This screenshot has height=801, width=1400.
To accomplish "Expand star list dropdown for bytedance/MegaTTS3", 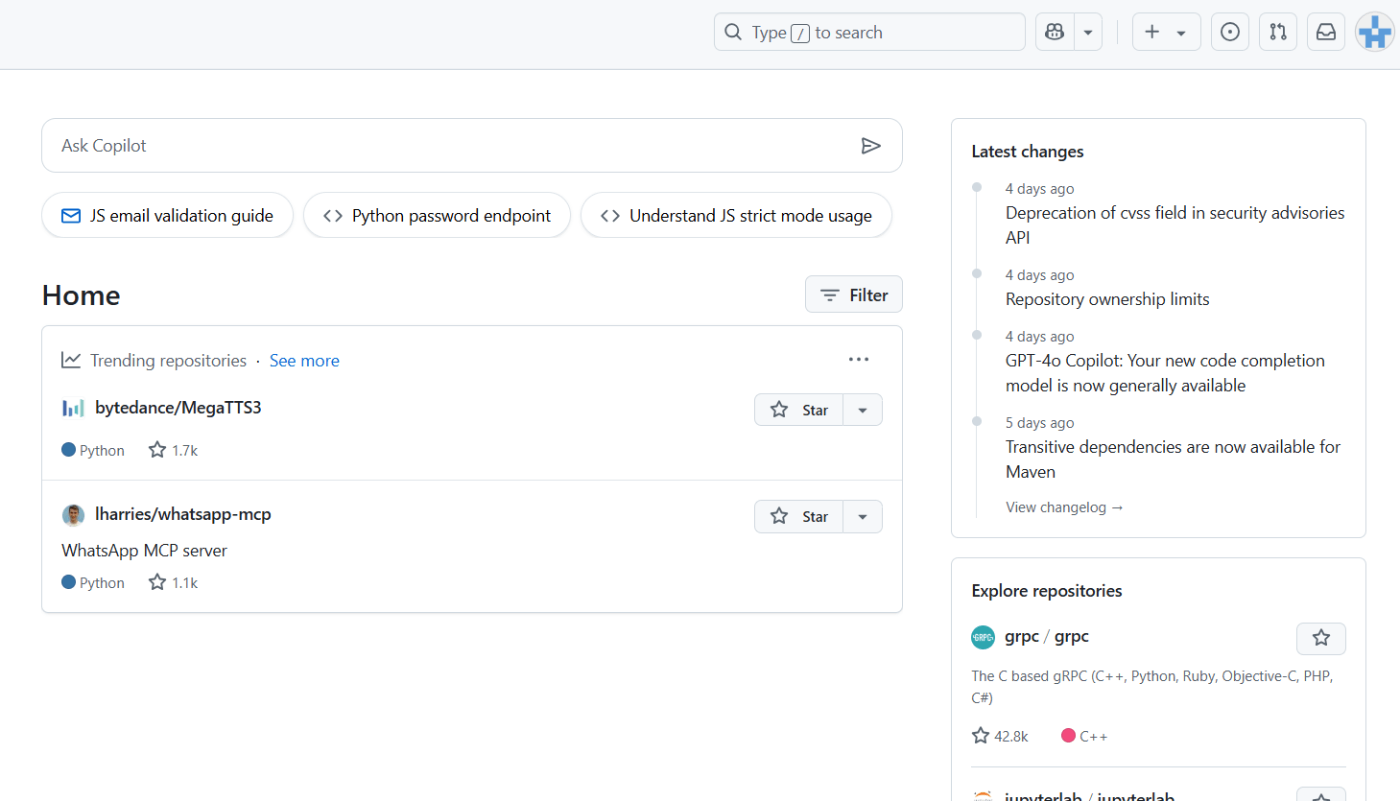I will (x=863, y=410).
